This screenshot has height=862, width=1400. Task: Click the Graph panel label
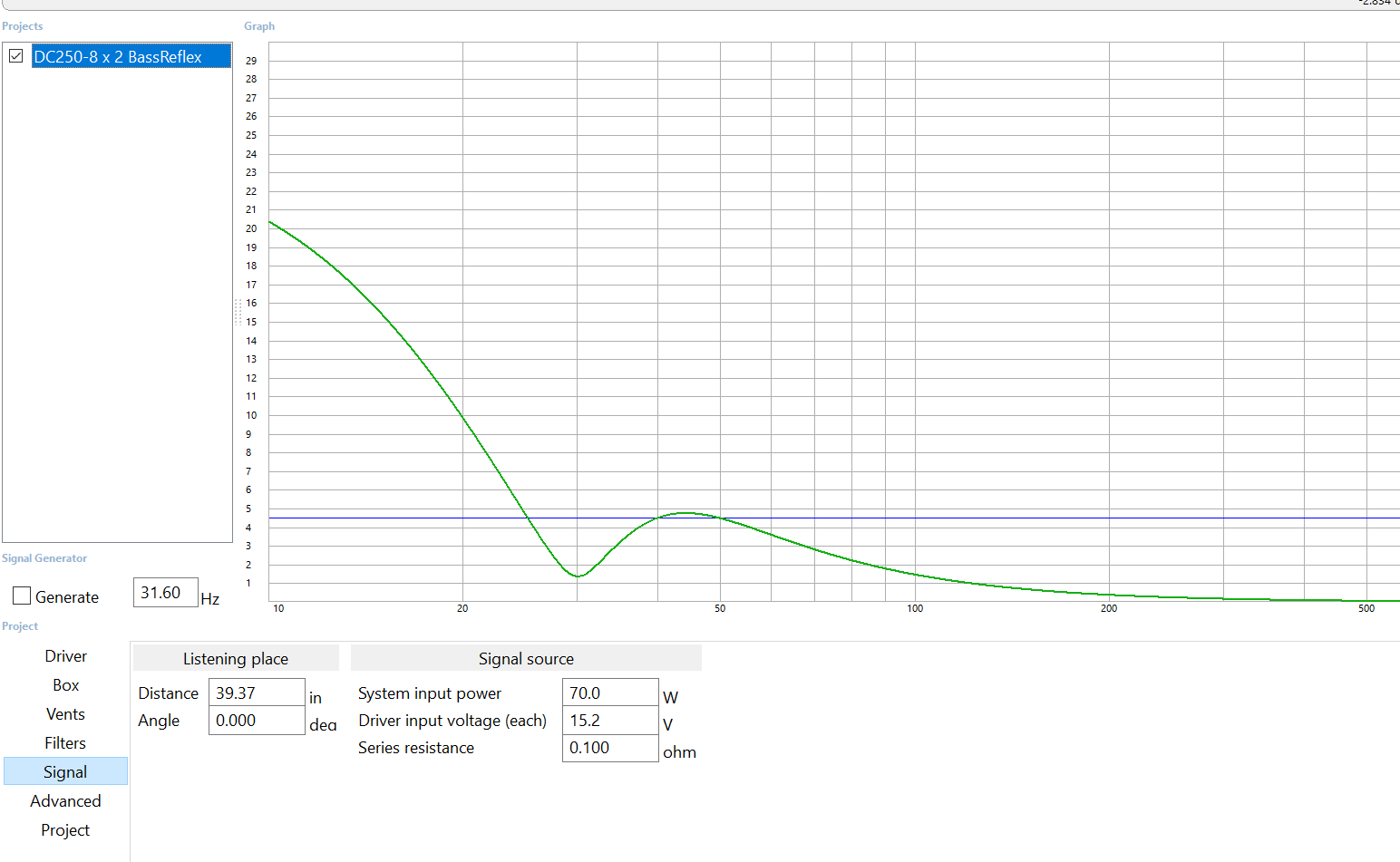coord(259,26)
